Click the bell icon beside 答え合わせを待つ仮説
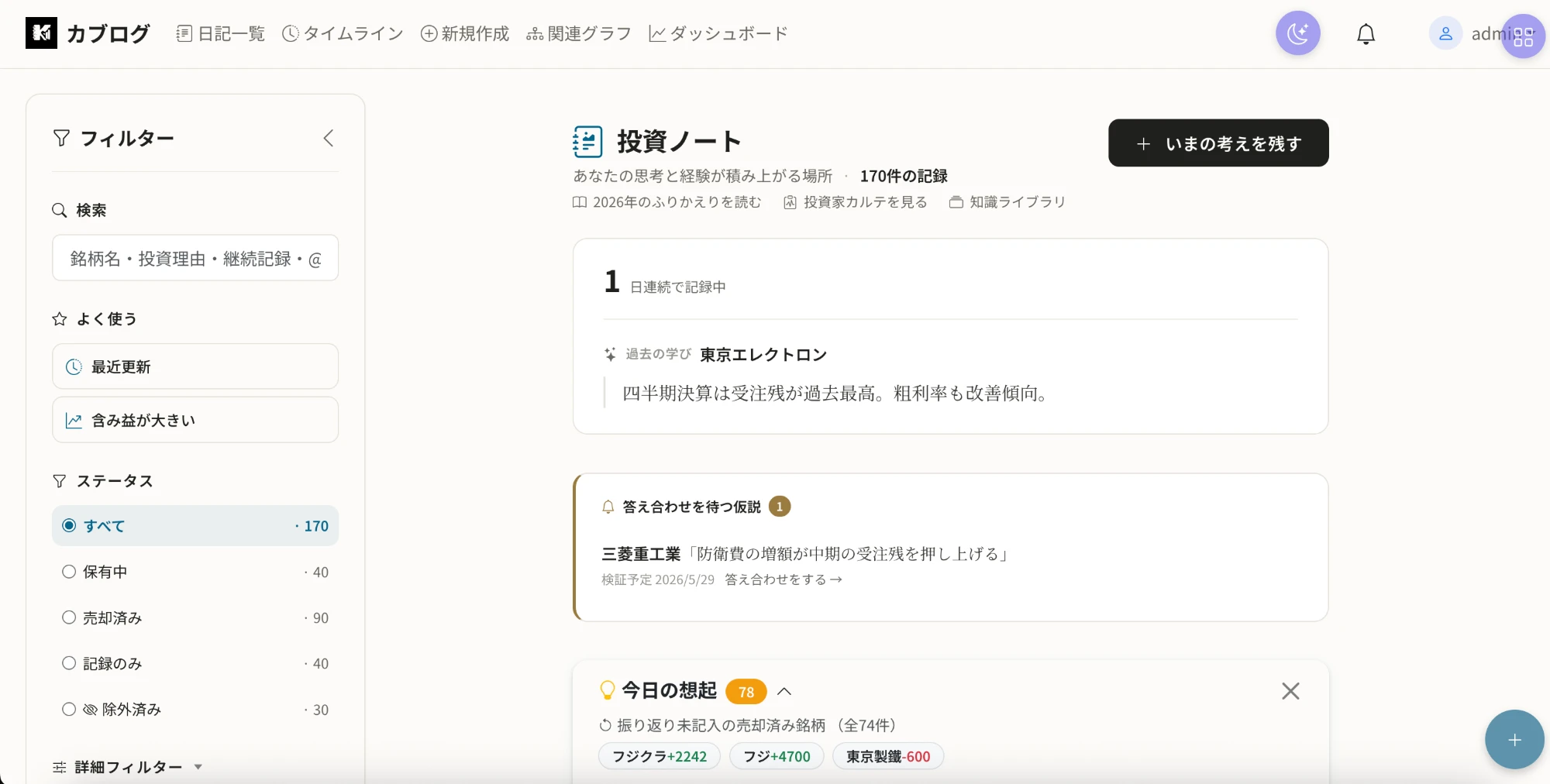 pyautogui.click(x=608, y=507)
